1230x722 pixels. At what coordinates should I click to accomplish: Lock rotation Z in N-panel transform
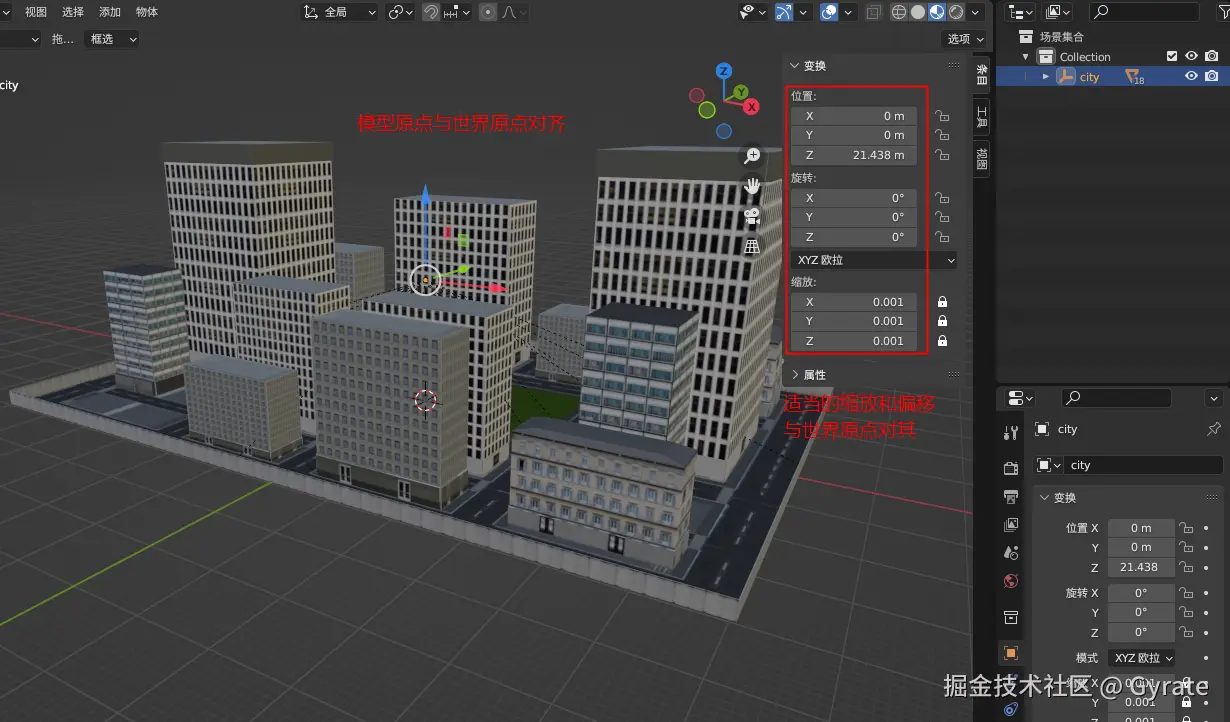point(942,237)
